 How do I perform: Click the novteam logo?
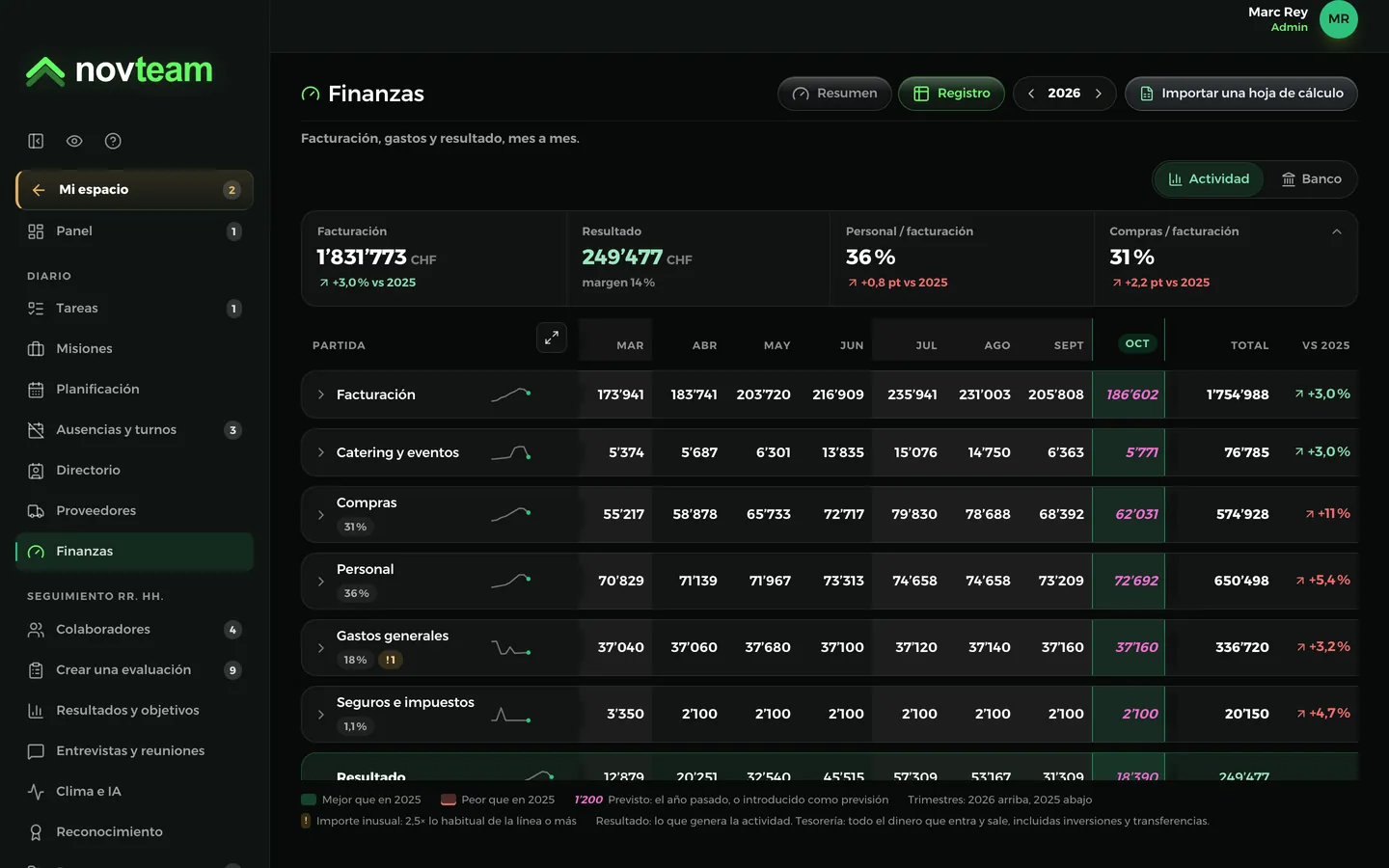[119, 70]
